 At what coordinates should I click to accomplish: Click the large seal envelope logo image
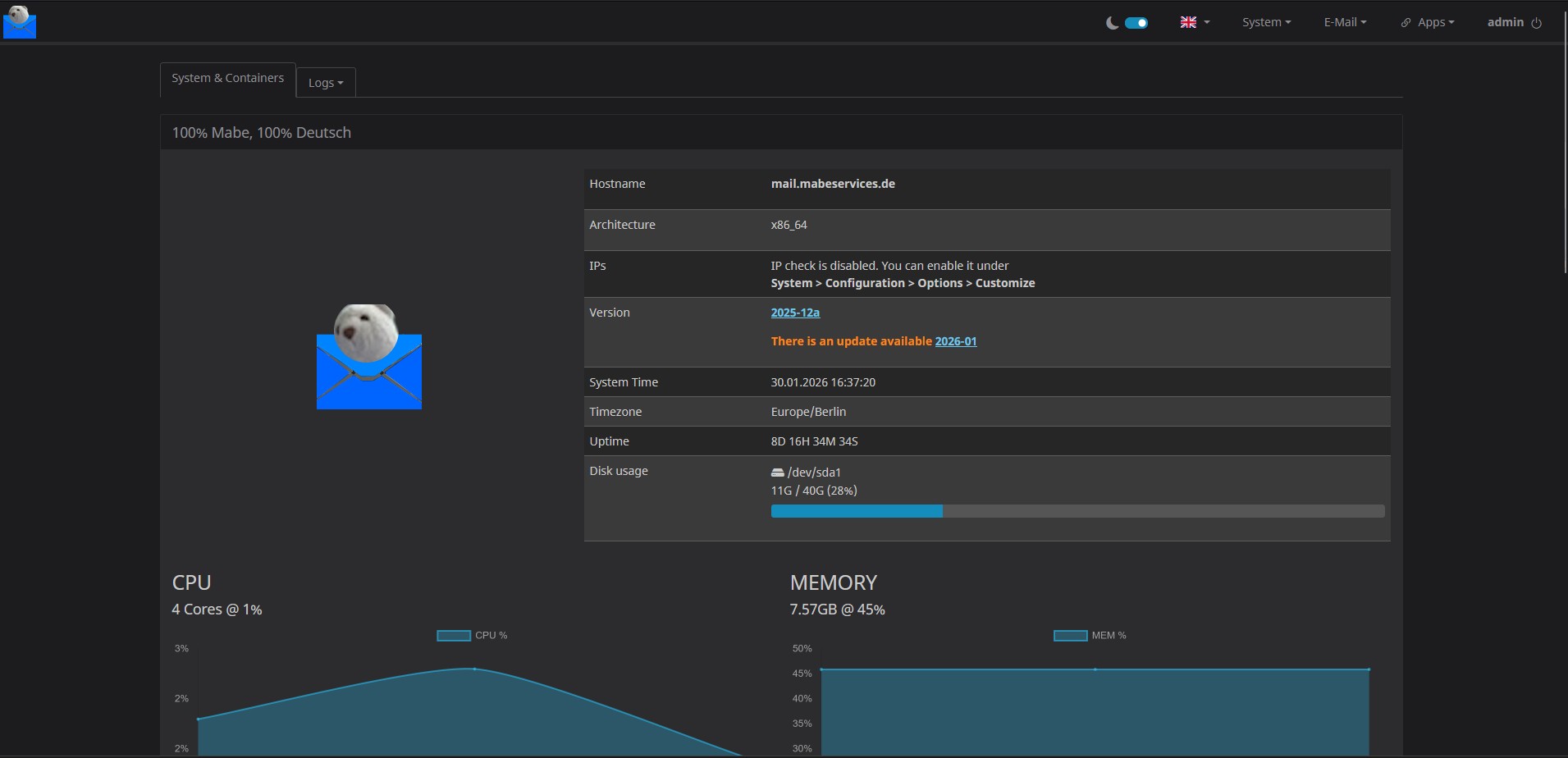coord(369,357)
